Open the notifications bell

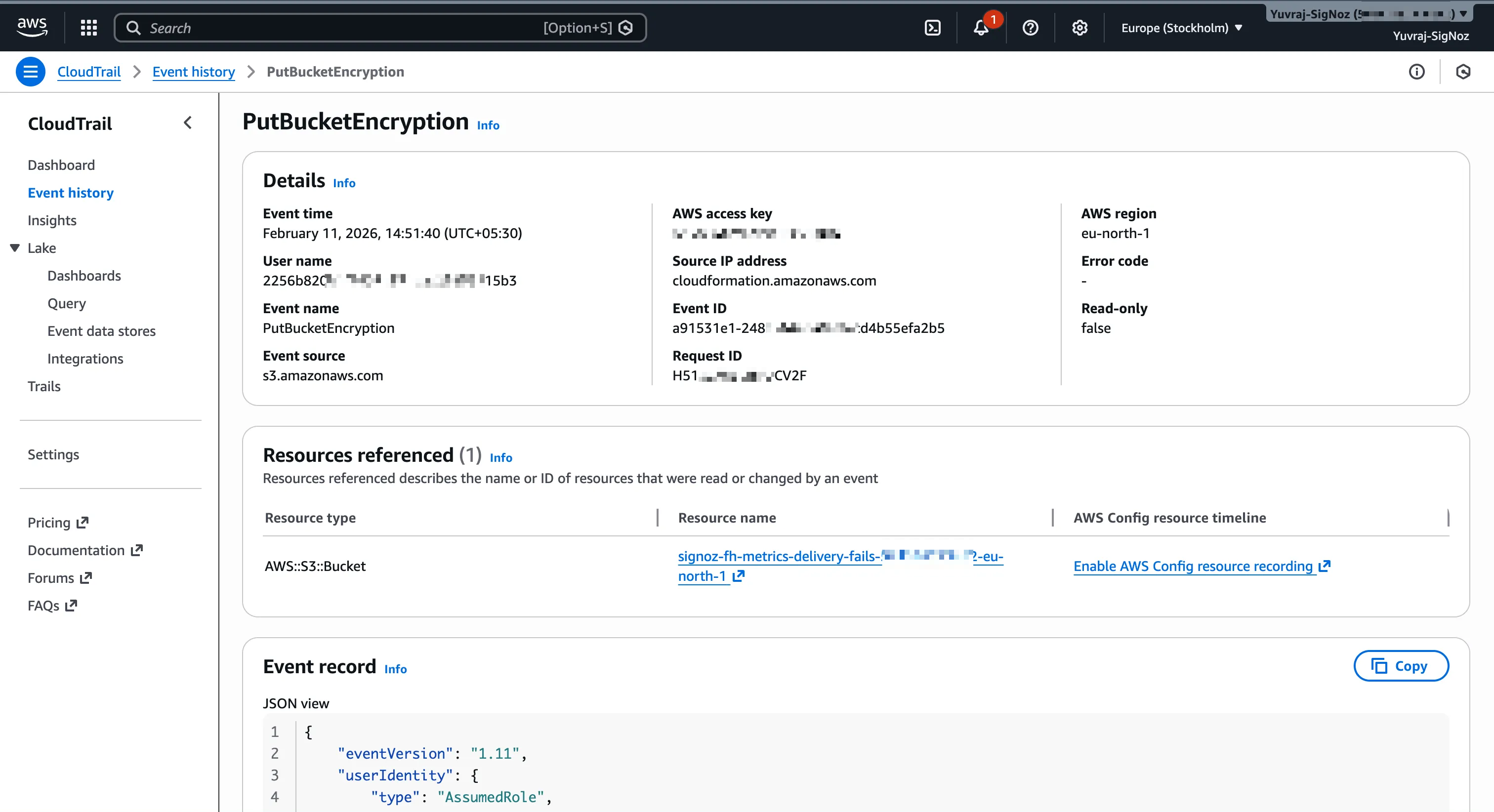click(980, 27)
